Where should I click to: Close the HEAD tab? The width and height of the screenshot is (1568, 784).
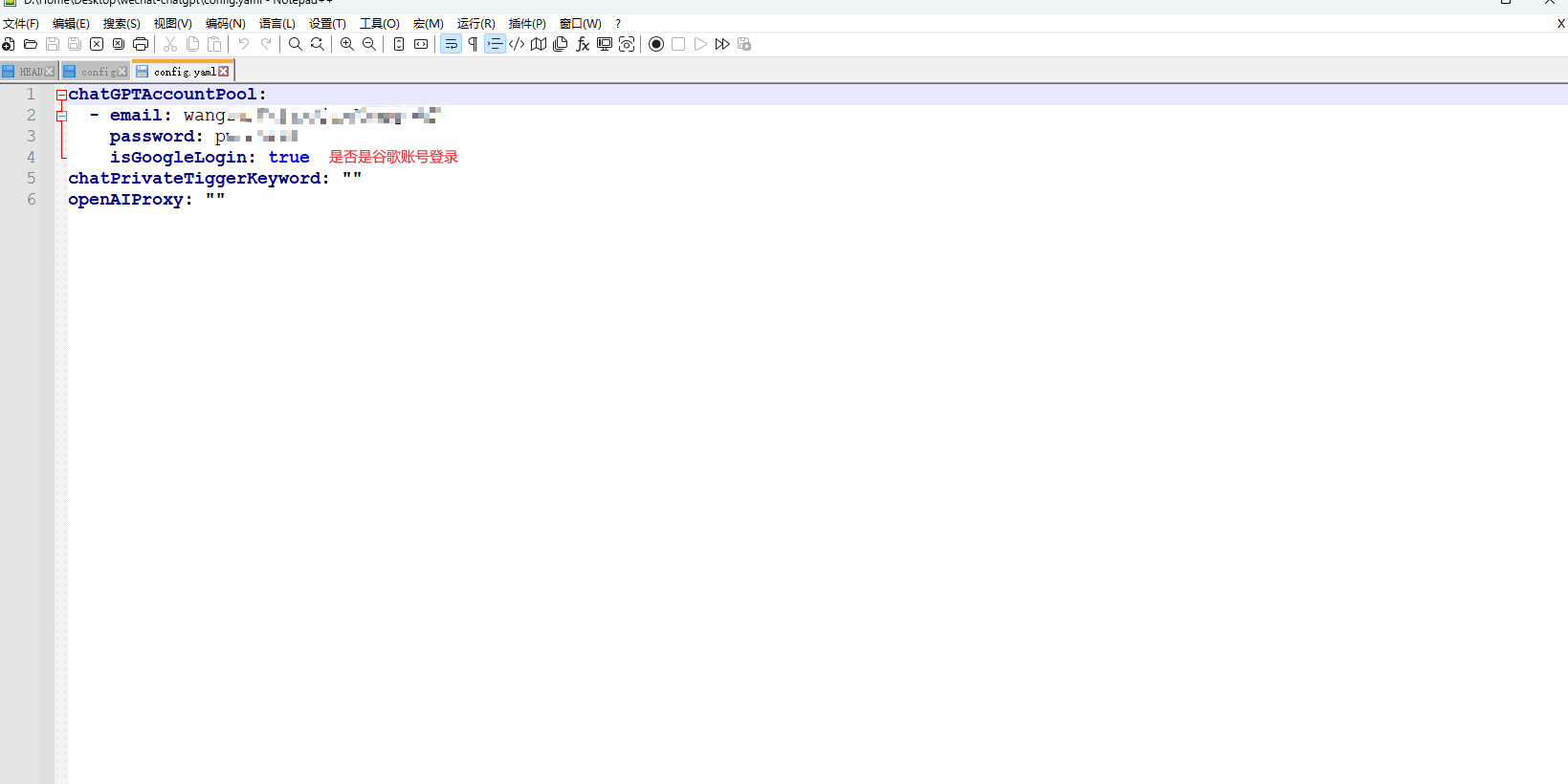pyautogui.click(x=50, y=72)
